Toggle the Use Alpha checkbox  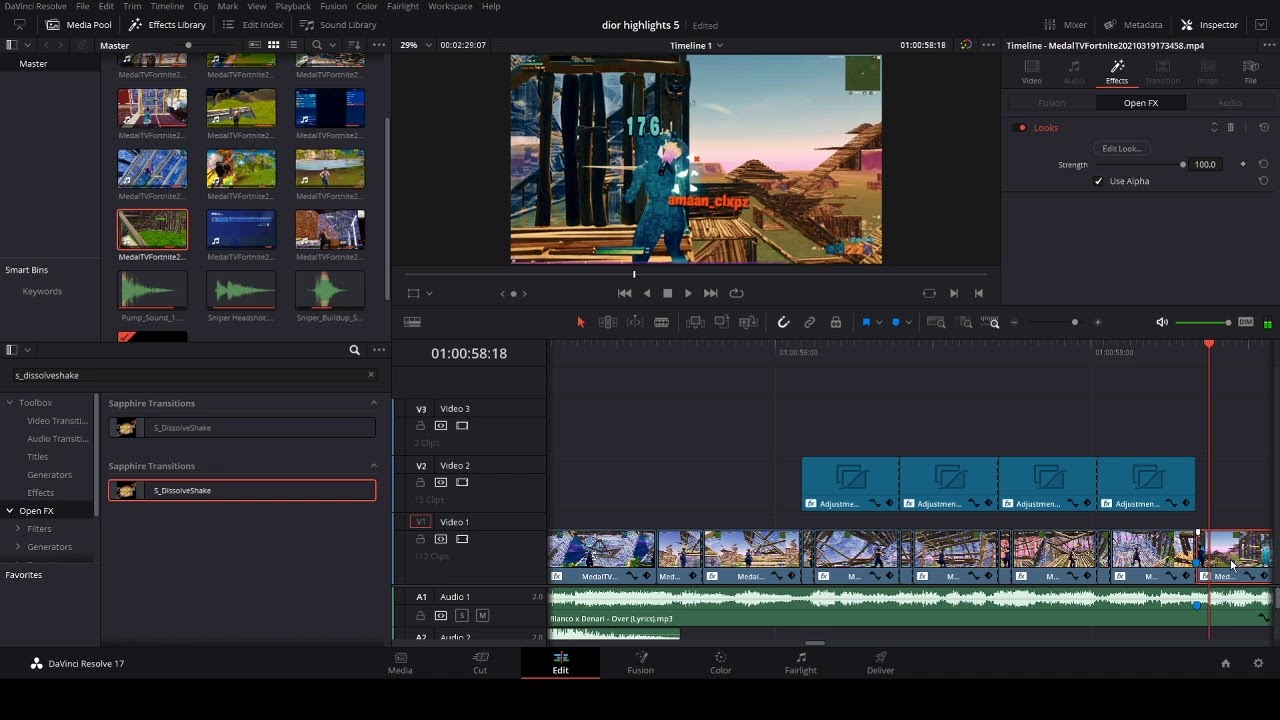[x=1099, y=181]
